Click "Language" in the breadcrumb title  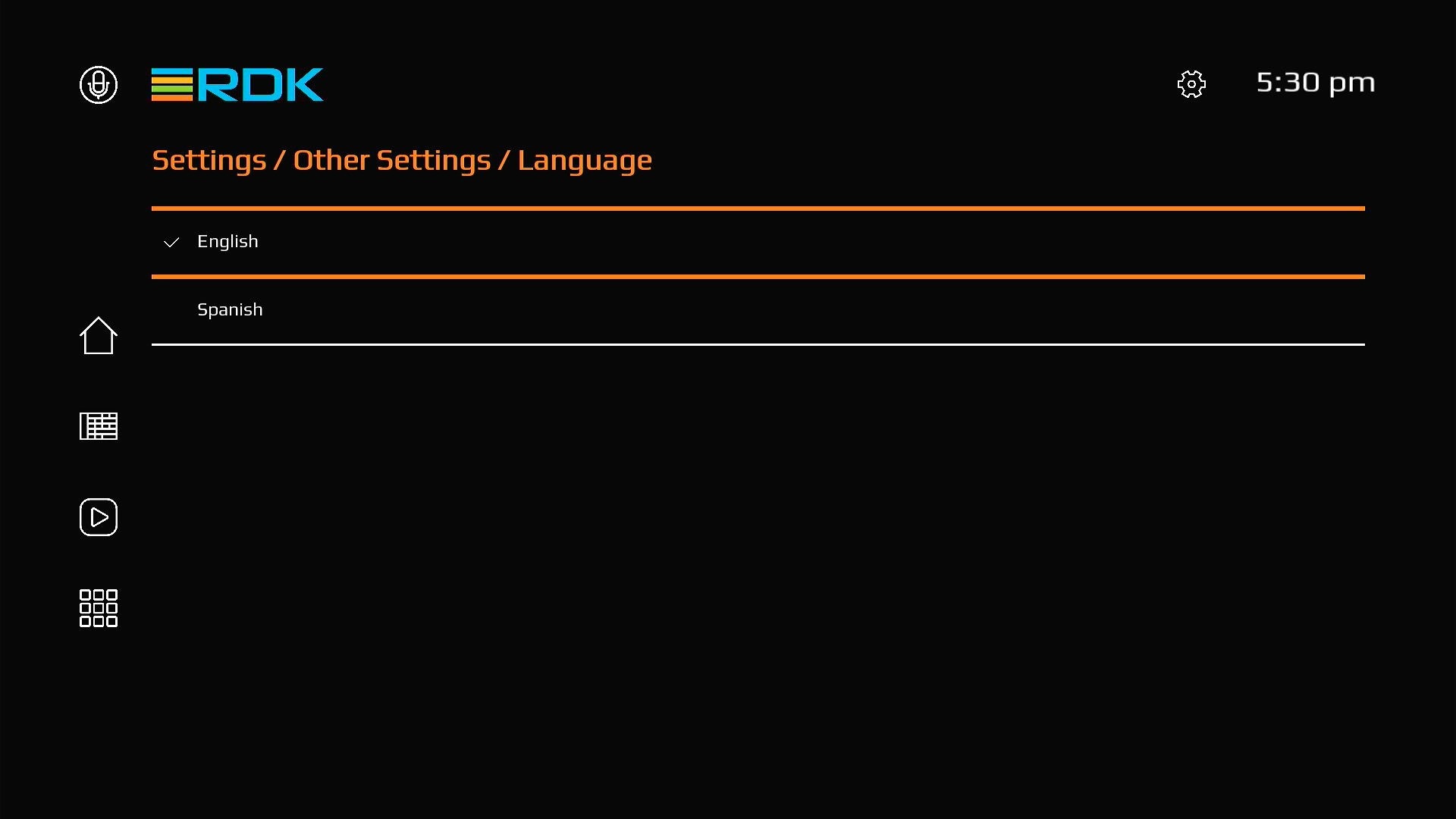click(584, 161)
